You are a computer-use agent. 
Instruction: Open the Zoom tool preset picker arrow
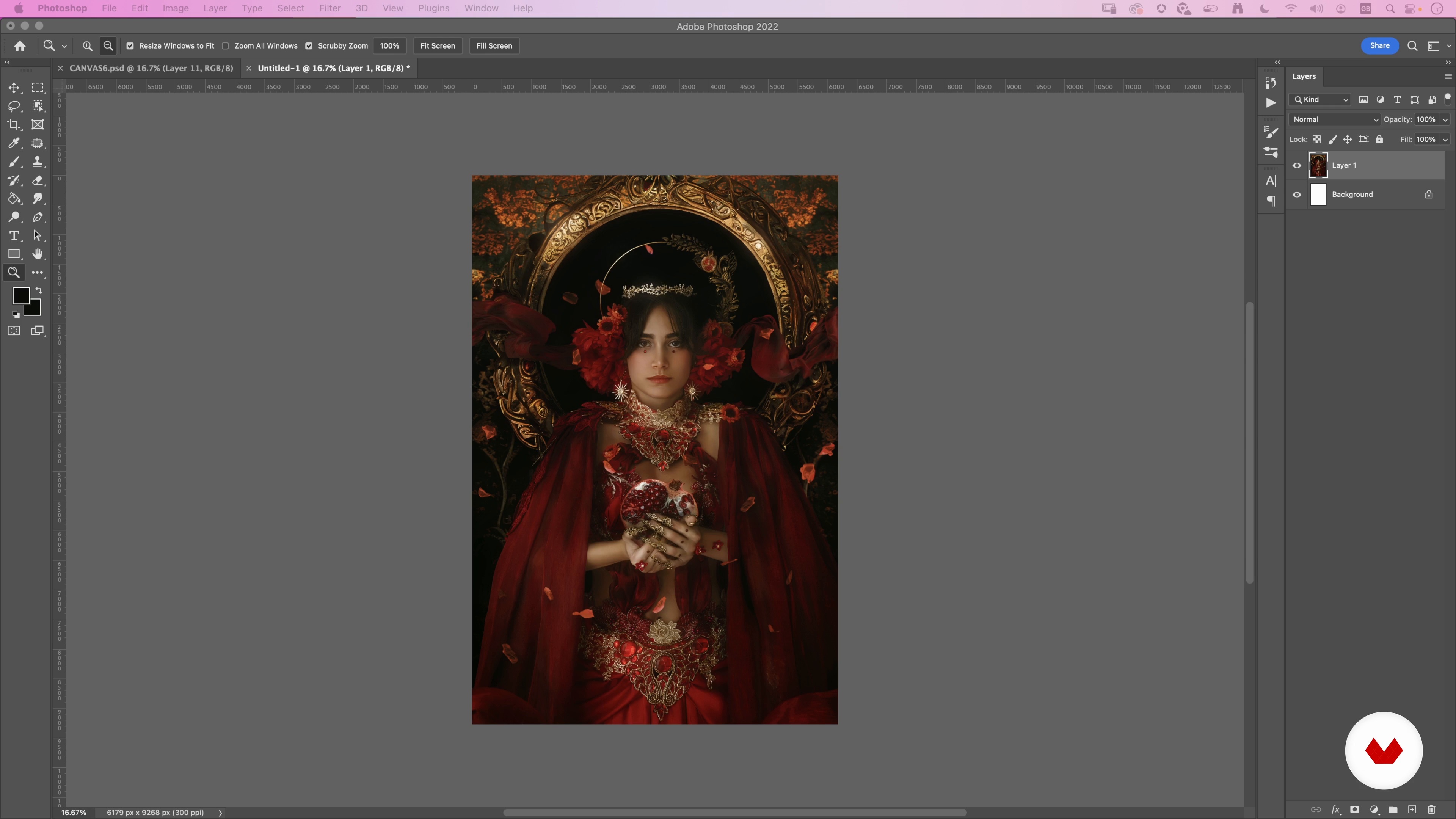64,46
